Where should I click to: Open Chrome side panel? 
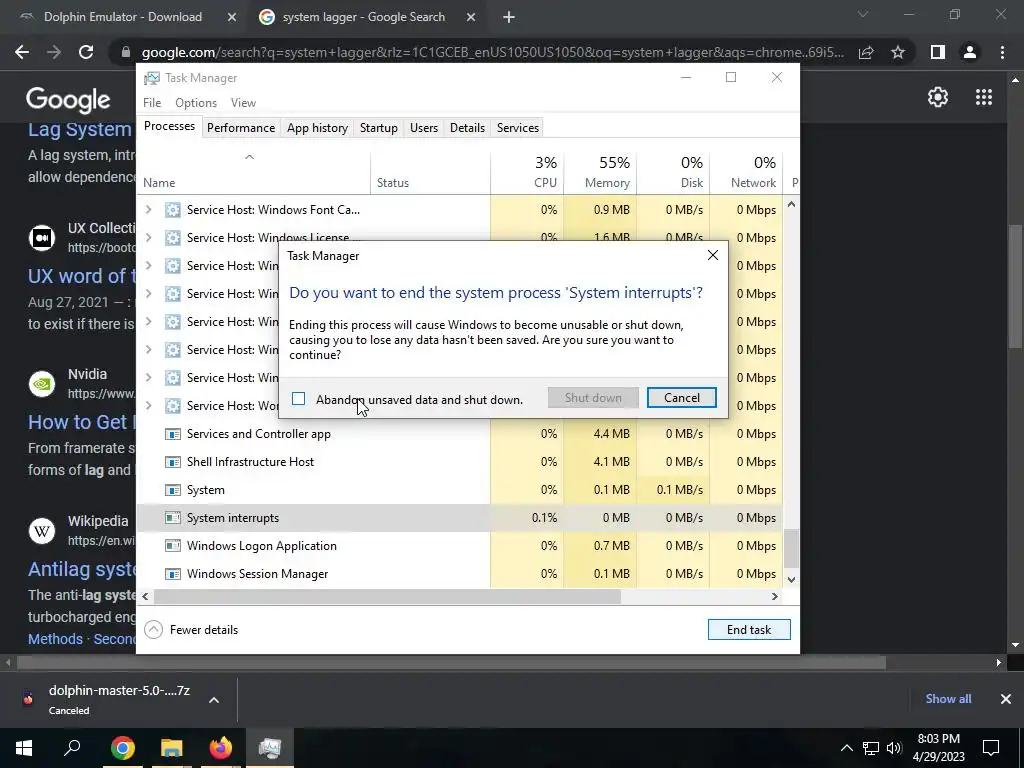(938, 52)
